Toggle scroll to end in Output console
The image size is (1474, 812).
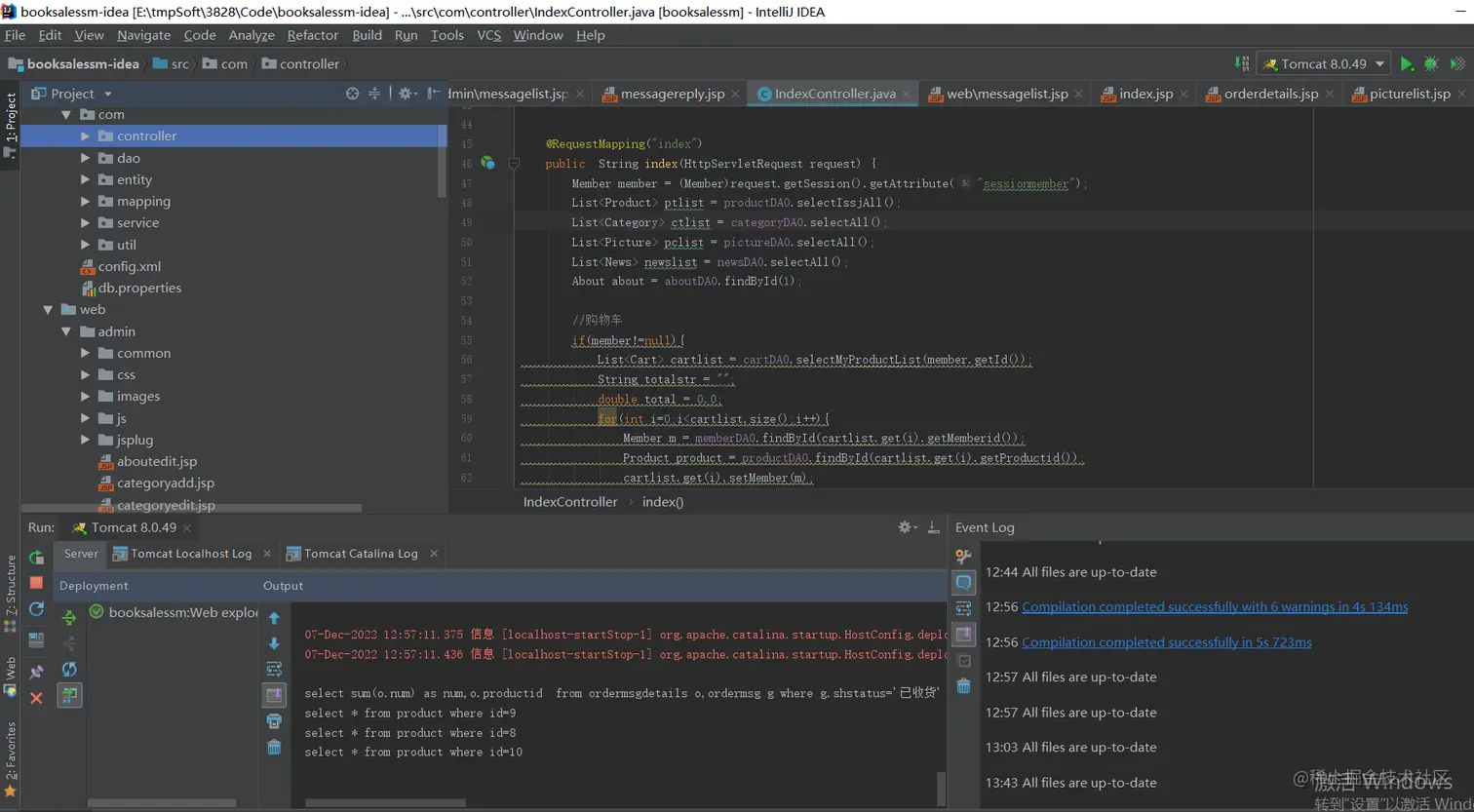[274, 695]
